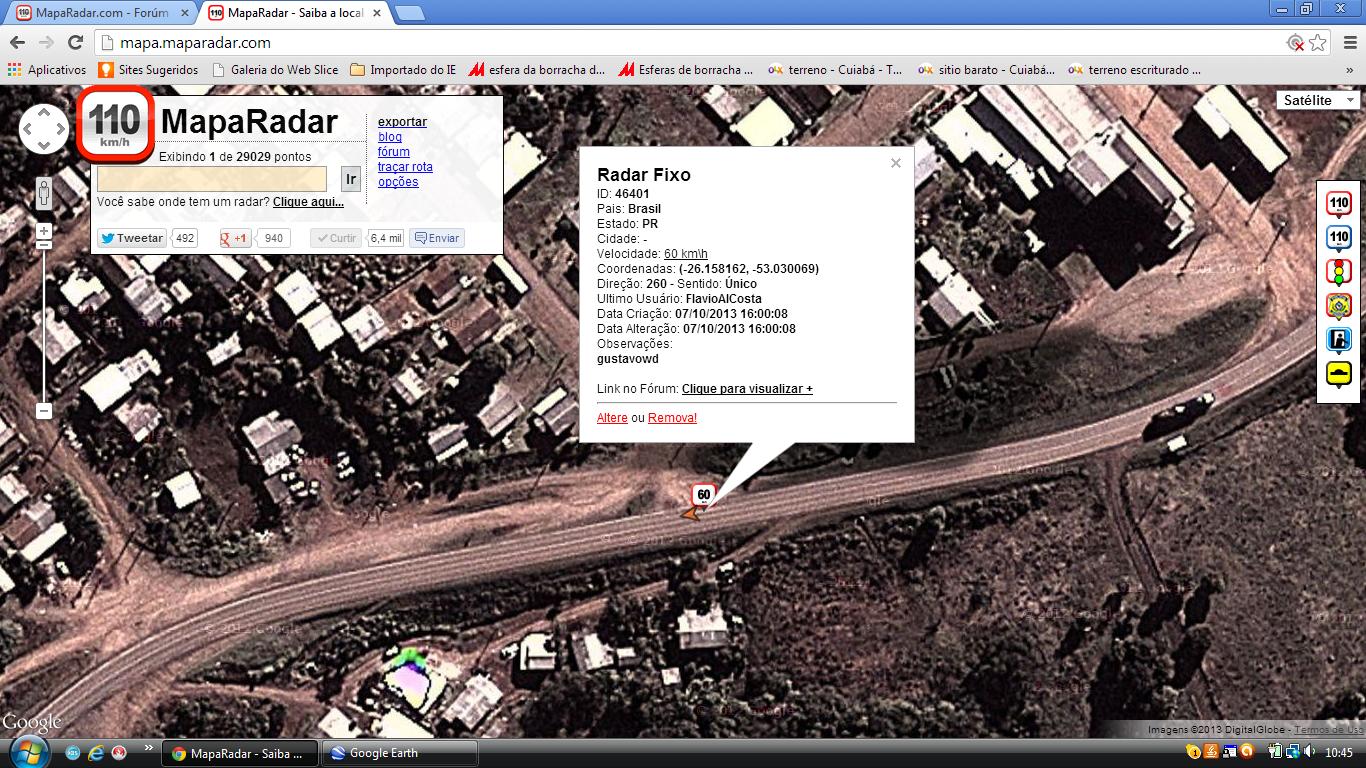
Task: Click the traçar rota link
Action: 405,167
